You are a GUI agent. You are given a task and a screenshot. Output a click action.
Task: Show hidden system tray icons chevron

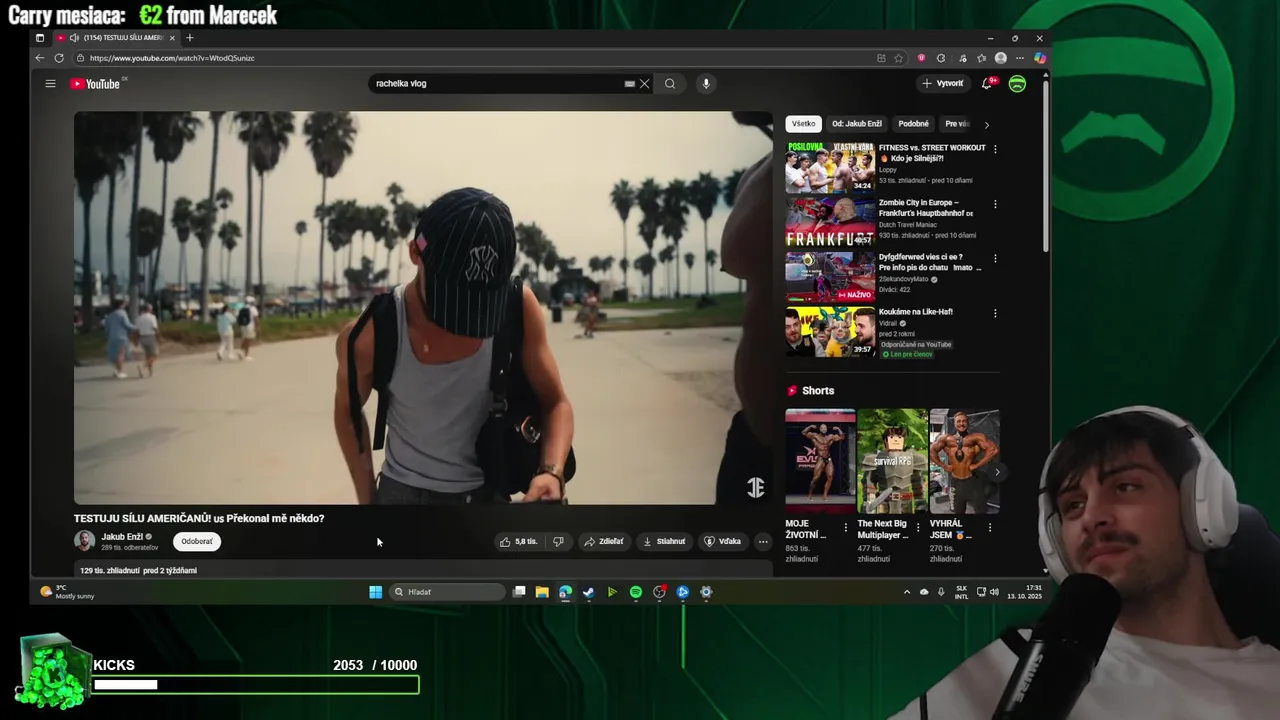tap(907, 592)
